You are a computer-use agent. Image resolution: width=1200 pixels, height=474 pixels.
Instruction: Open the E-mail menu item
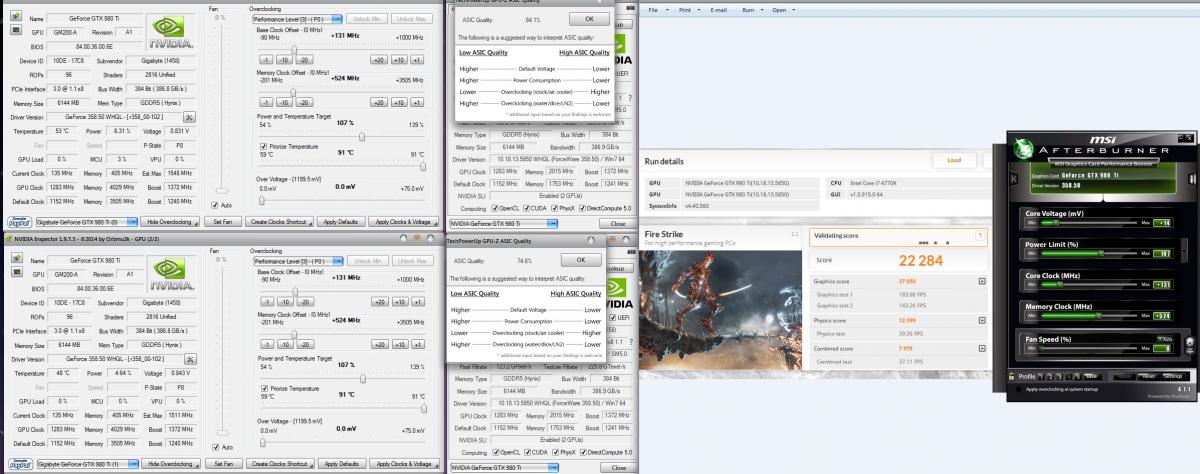[718, 9]
